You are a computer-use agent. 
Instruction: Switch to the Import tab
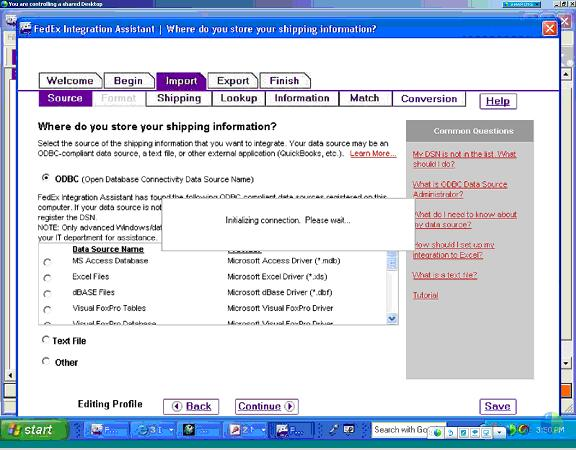click(181, 81)
